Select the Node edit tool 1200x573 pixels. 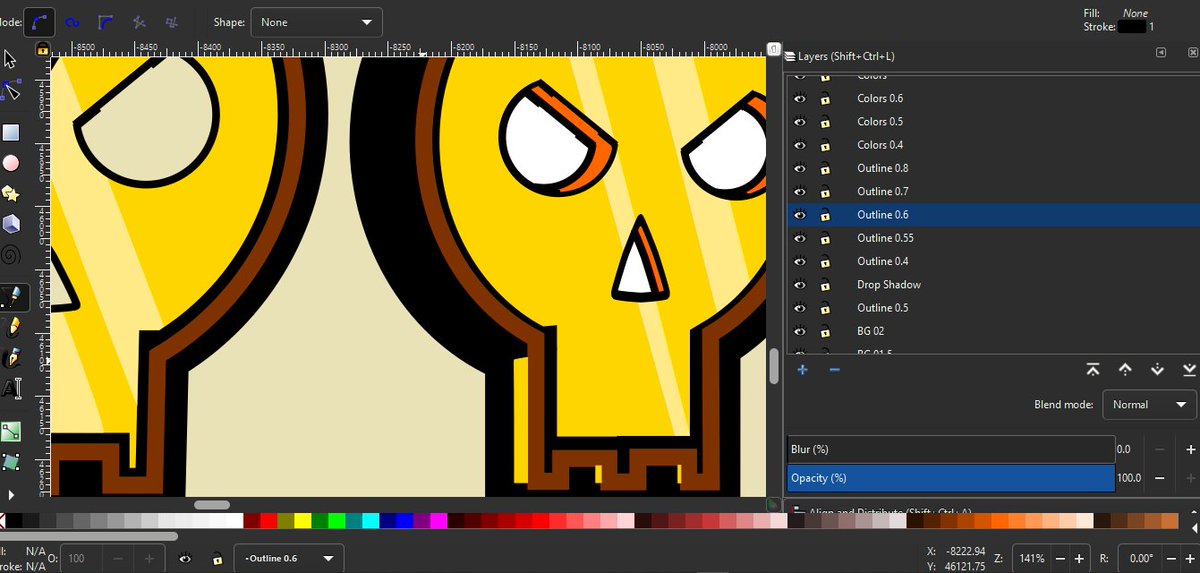click(11, 90)
